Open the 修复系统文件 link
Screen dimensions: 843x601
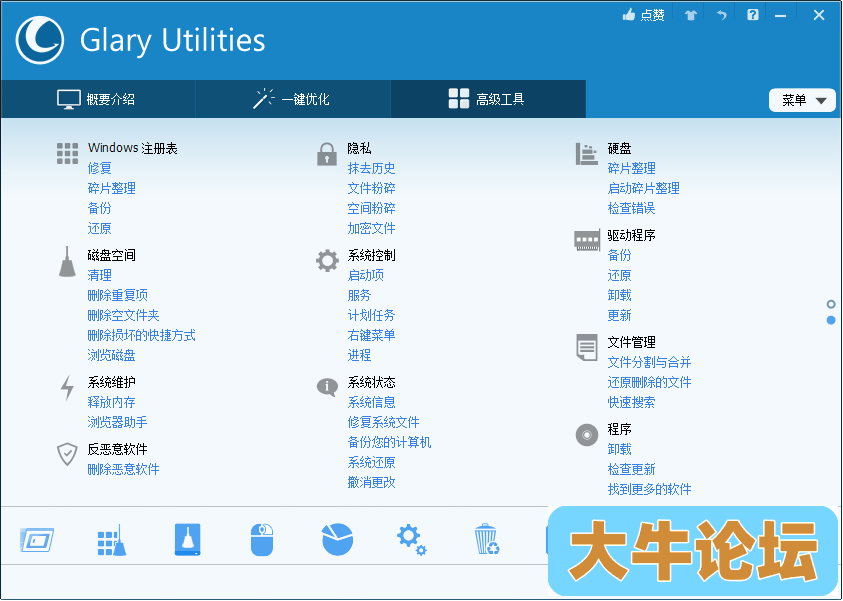click(383, 422)
